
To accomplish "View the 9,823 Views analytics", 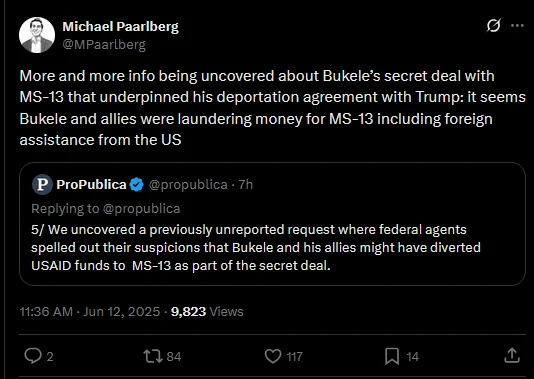I will 207,312.
